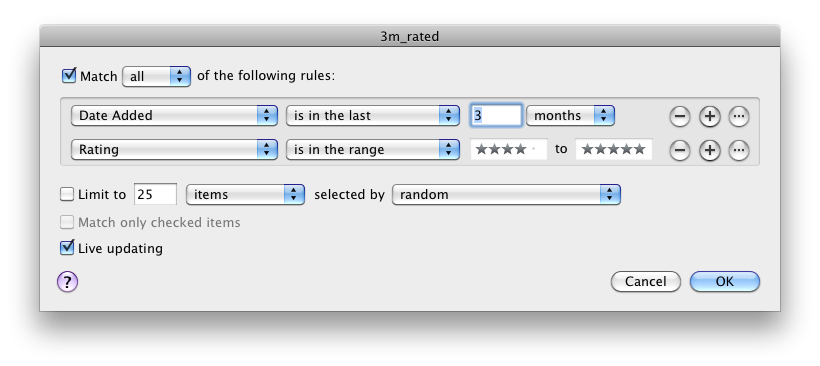Uncheck Live updating checkbox

(x=67, y=247)
